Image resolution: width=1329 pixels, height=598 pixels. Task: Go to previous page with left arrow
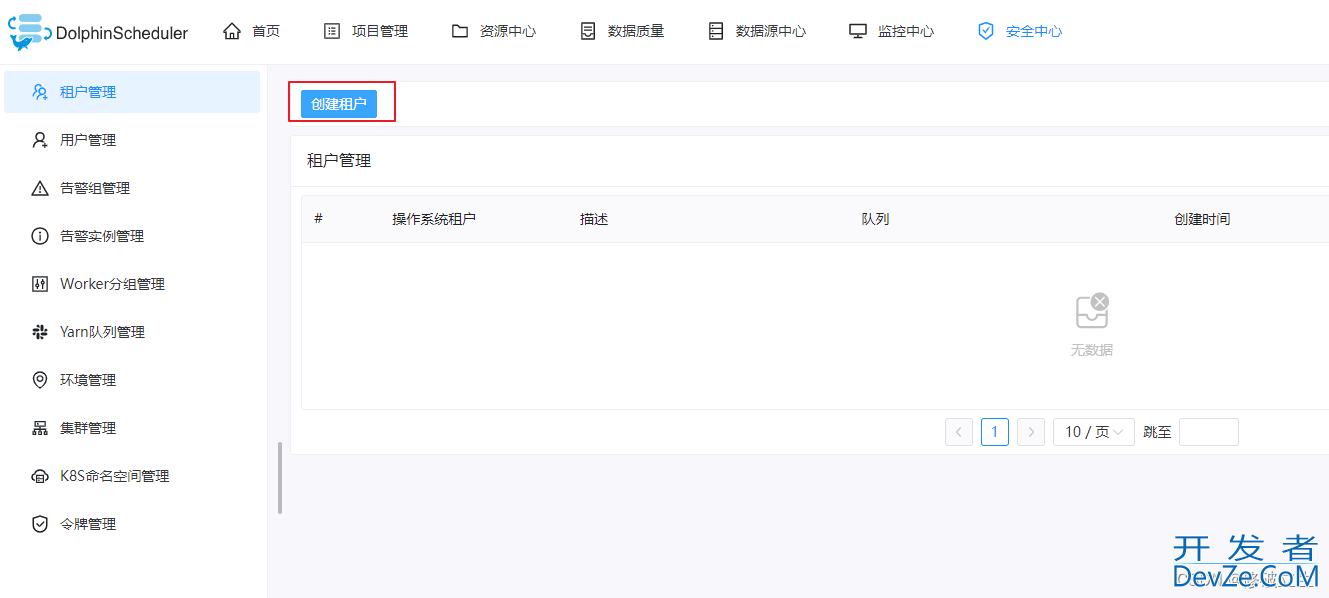pos(959,432)
